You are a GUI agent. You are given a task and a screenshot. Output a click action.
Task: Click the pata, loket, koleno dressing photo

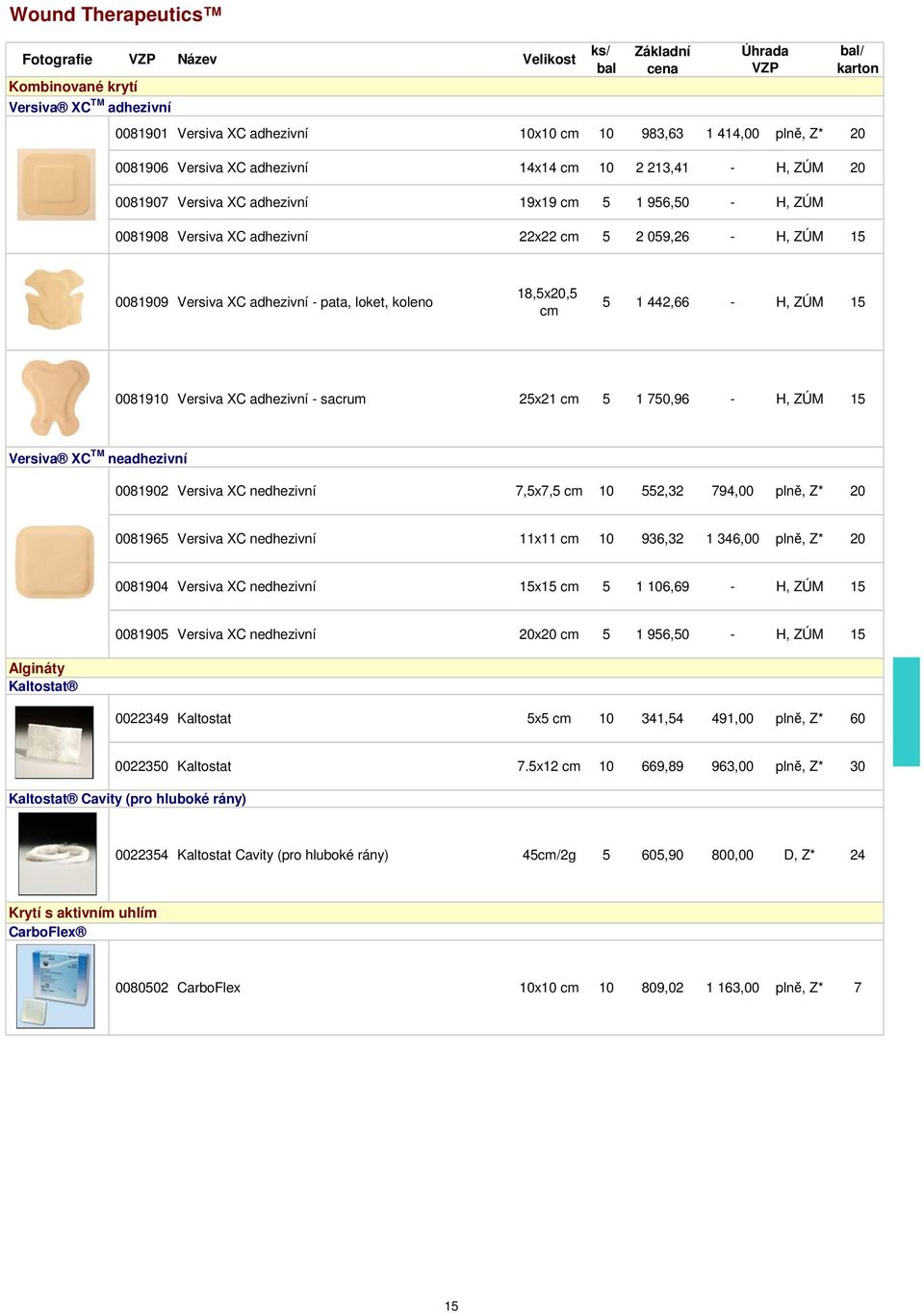click(x=55, y=299)
